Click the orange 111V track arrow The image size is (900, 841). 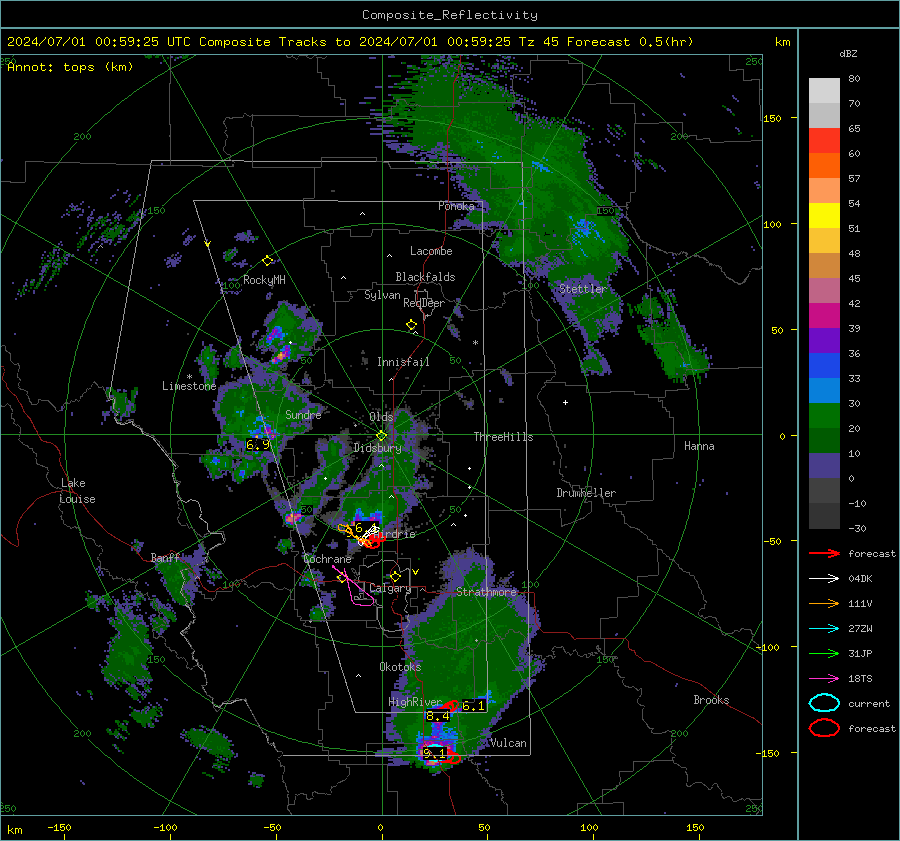[824, 603]
